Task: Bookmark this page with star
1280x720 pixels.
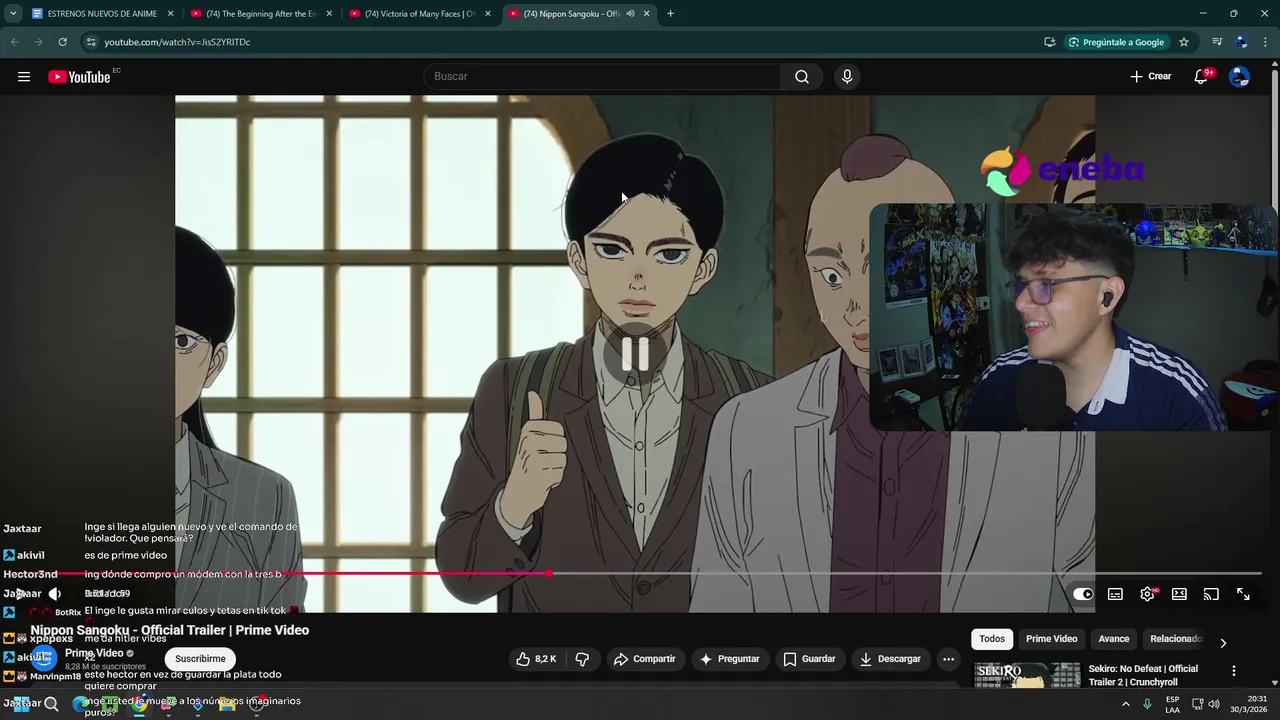Action: click(x=1184, y=42)
